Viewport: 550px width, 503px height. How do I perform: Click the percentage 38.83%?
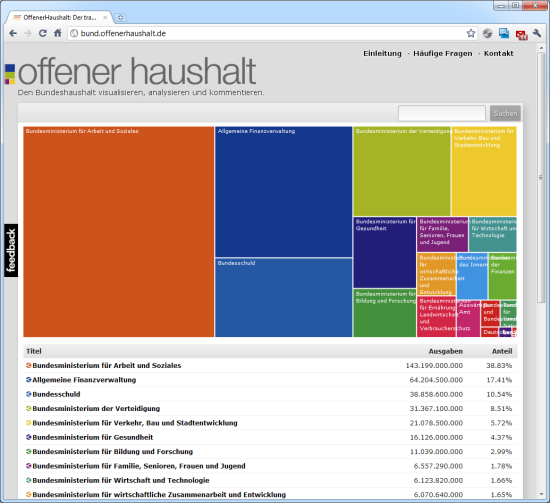[499, 365]
